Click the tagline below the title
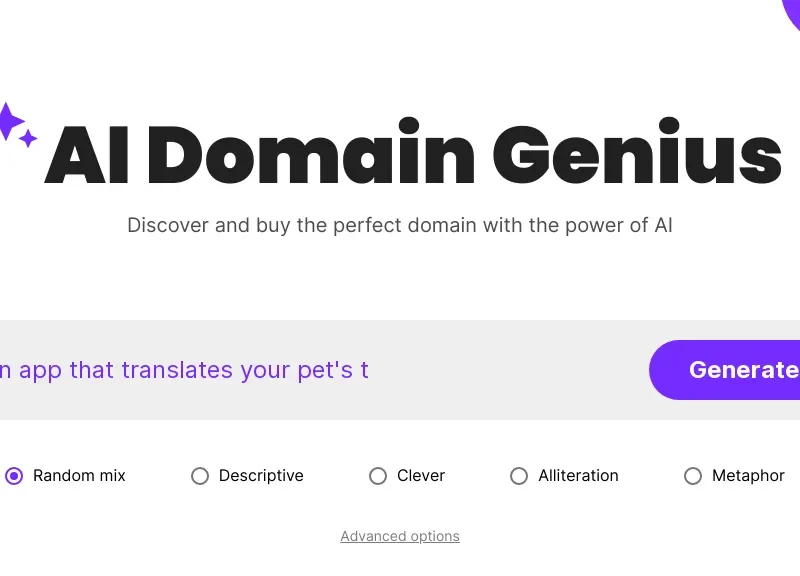800x576 pixels. pyautogui.click(x=400, y=225)
